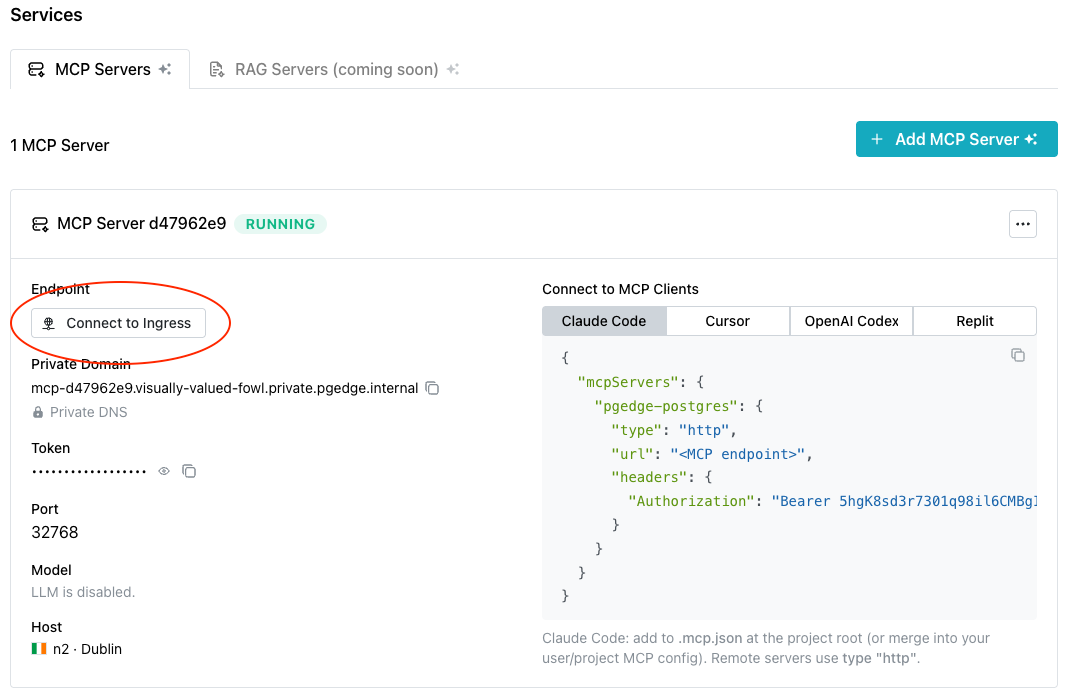Select the Claude Code client tab
Screen dimensions: 1069x699
(x=604, y=321)
